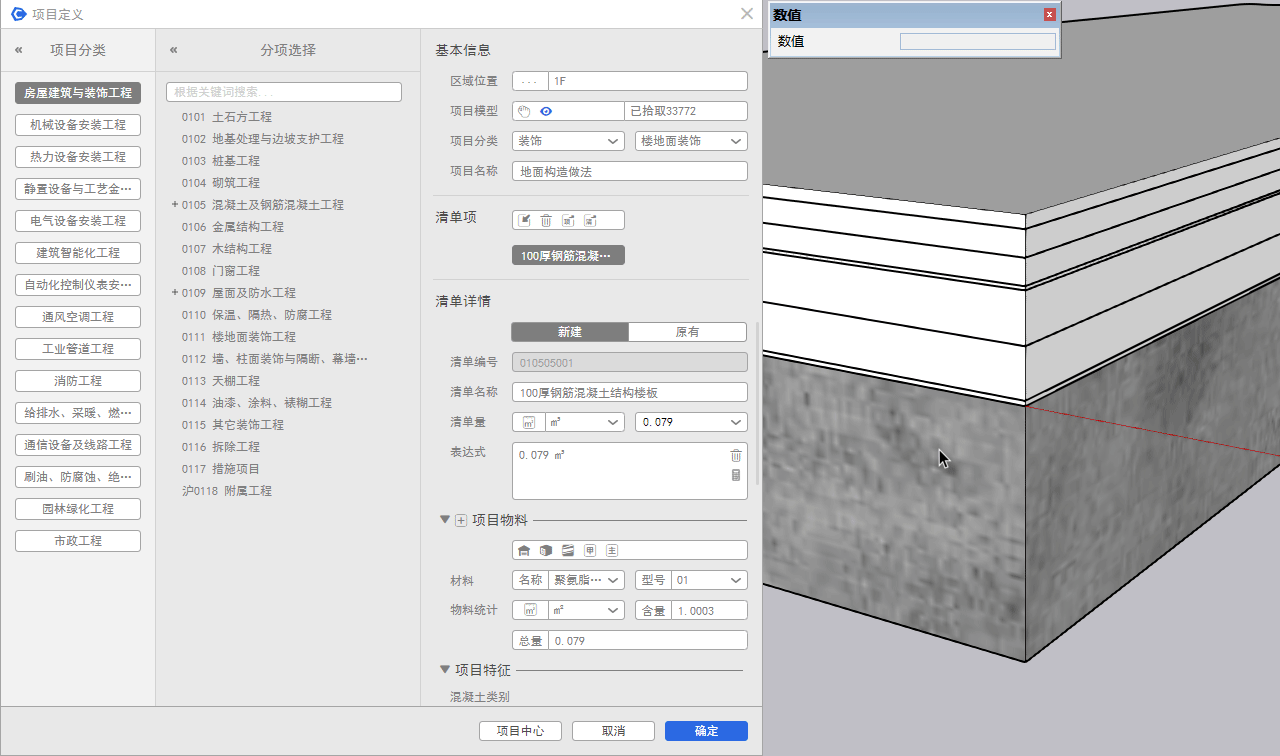
Task: Delete the list item with the 清单项 trash icon
Action: [x=546, y=220]
